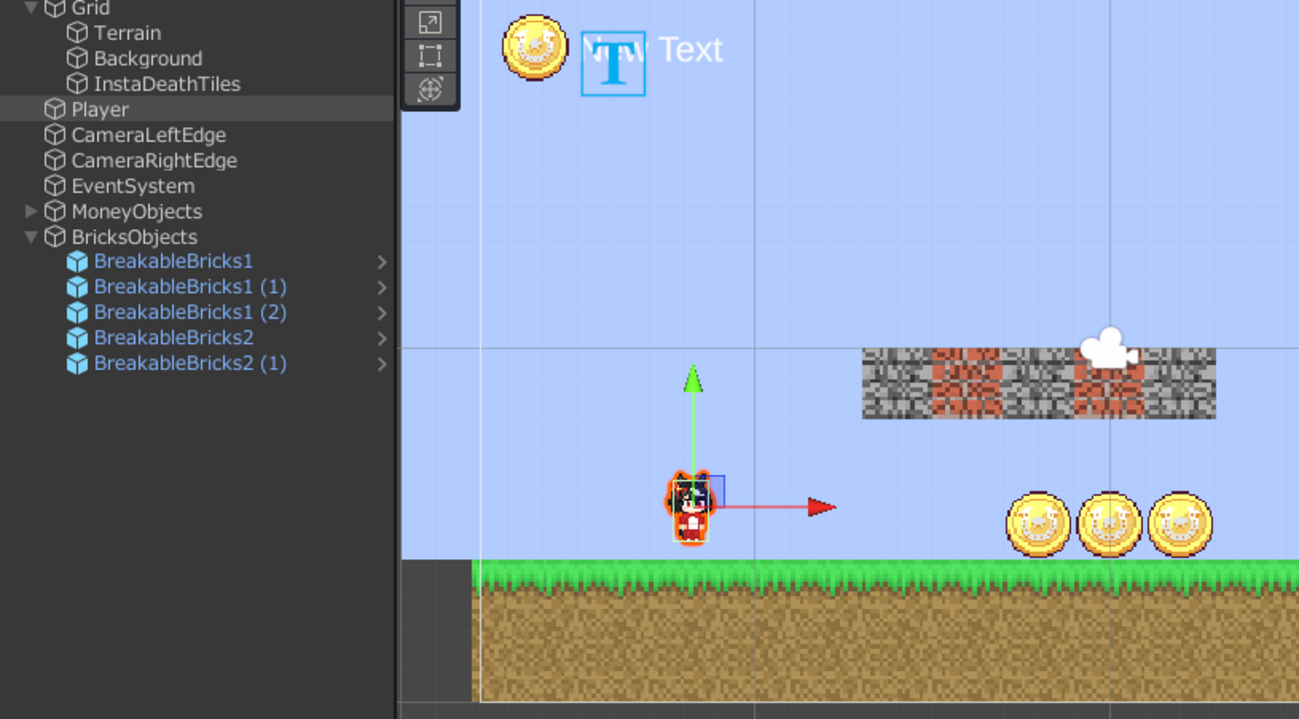Image resolution: width=1299 pixels, height=719 pixels.
Task: Collapse the Grid hierarchy entry
Action: 30,7
